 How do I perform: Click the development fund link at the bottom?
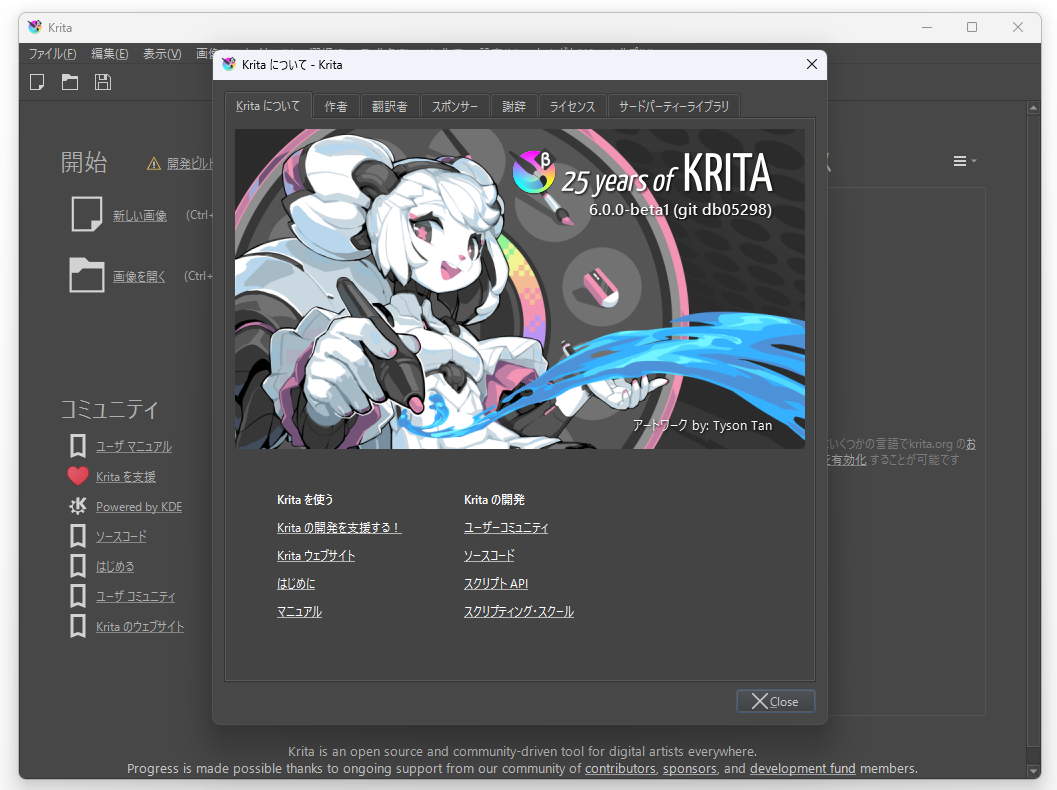[802, 768]
